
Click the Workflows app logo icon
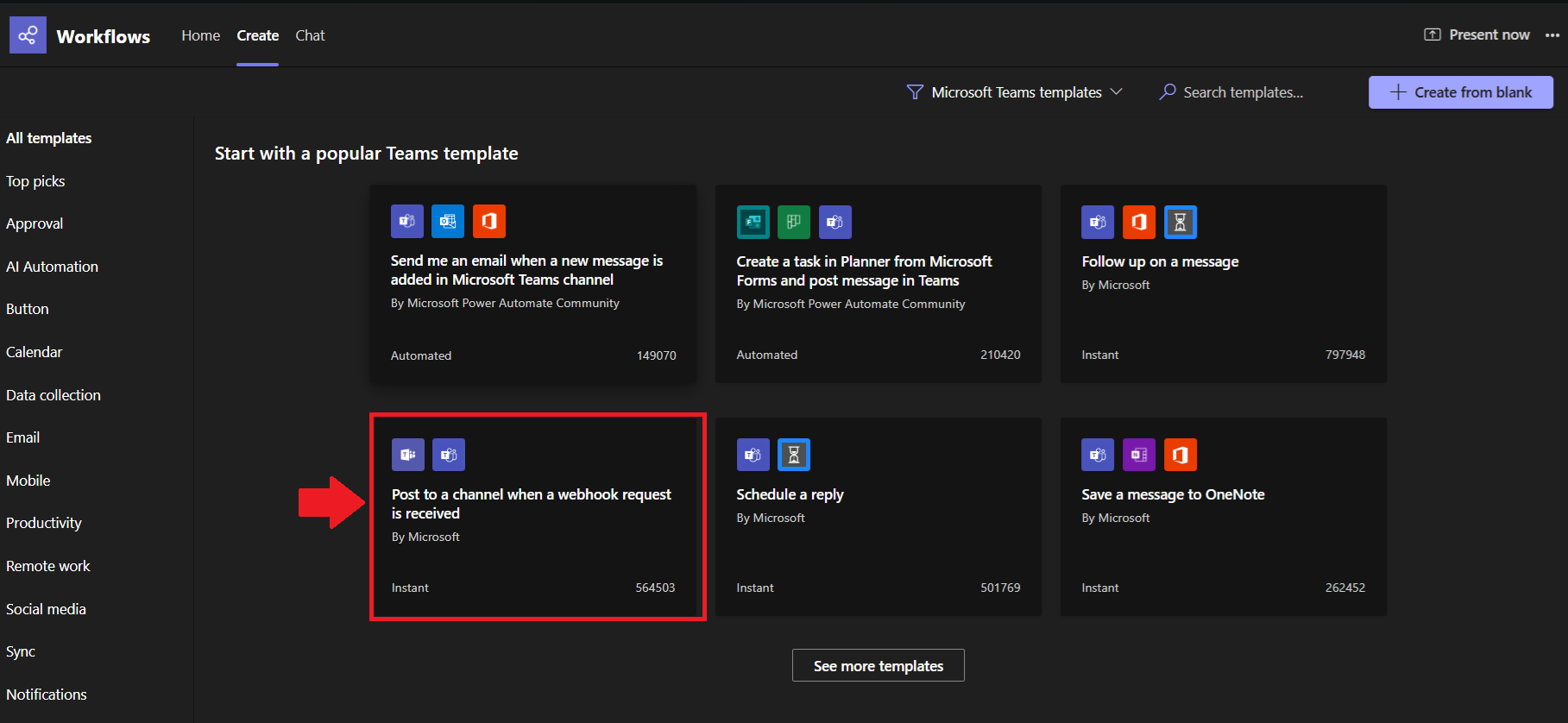click(x=28, y=35)
